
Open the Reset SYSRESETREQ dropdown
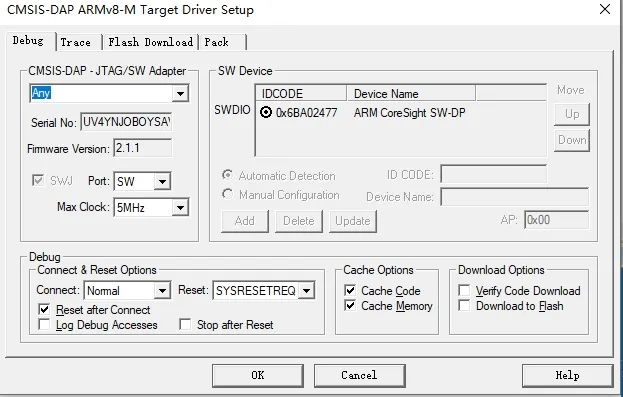click(x=306, y=290)
